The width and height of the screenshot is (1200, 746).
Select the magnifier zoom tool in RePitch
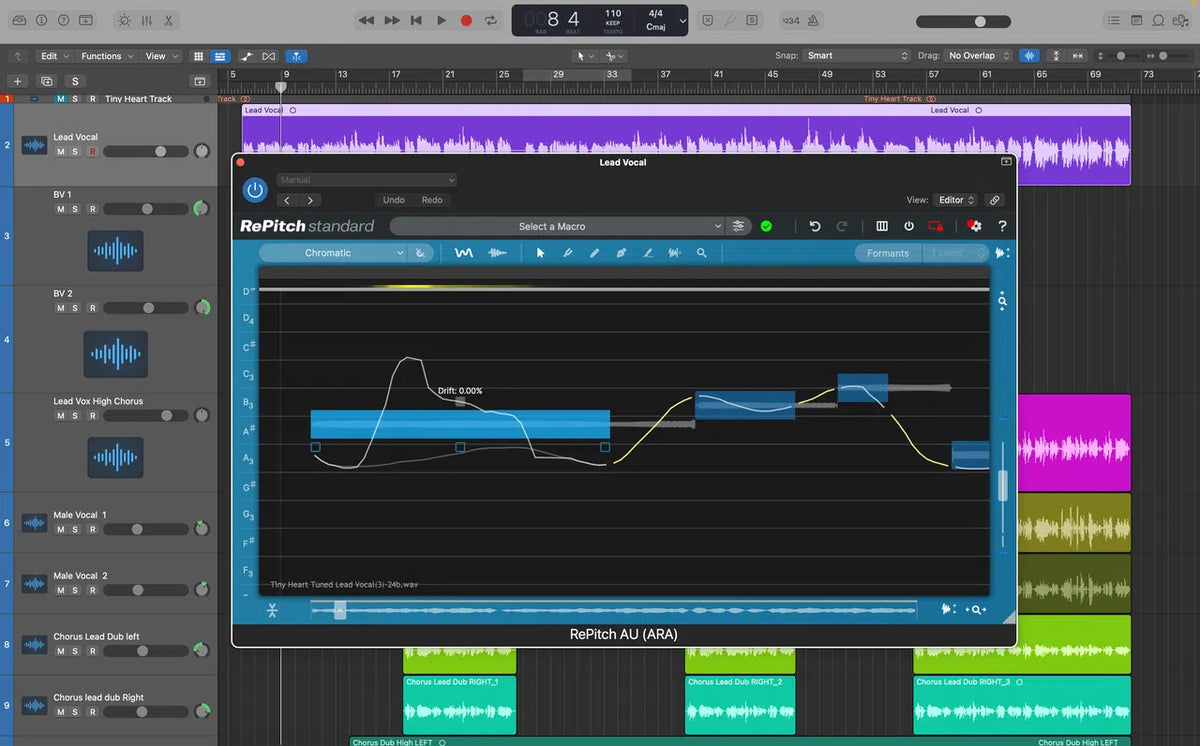701,253
